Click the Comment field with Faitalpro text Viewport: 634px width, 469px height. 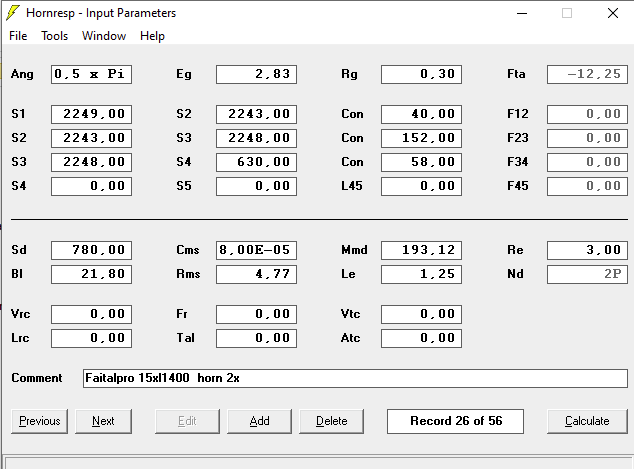point(355,378)
